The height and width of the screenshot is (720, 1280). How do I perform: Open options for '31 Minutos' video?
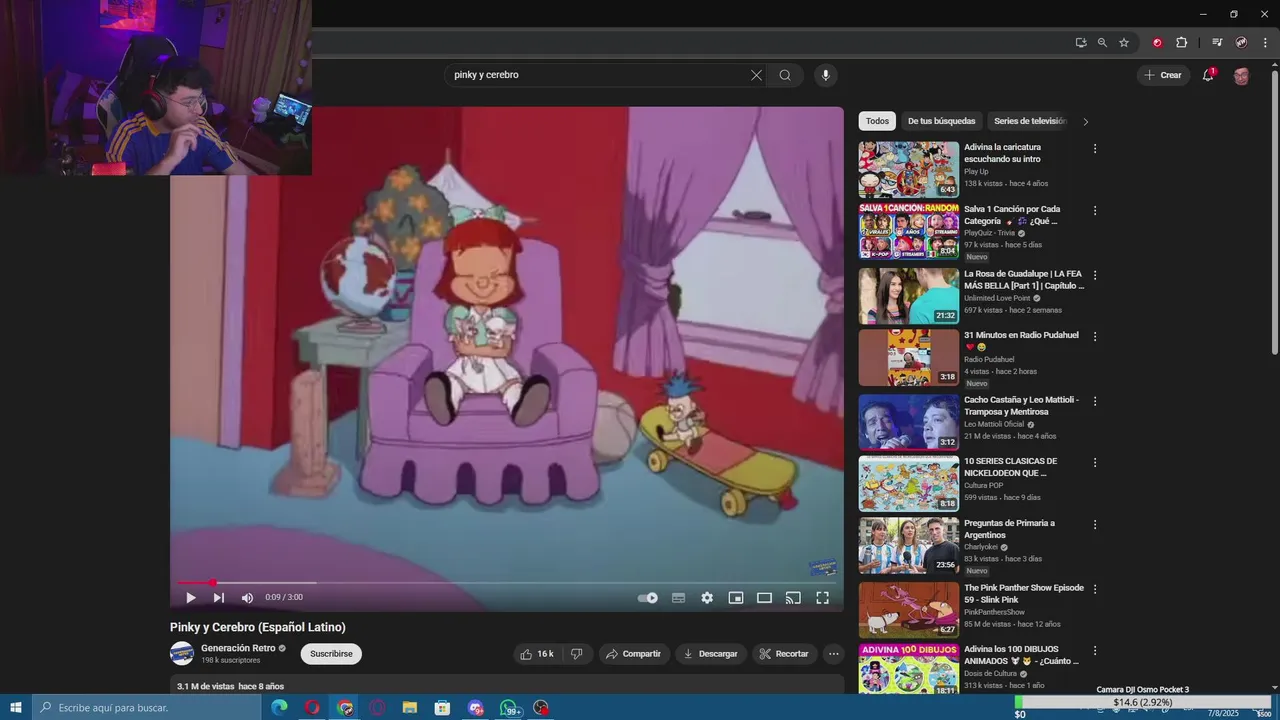coord(1095,337)
